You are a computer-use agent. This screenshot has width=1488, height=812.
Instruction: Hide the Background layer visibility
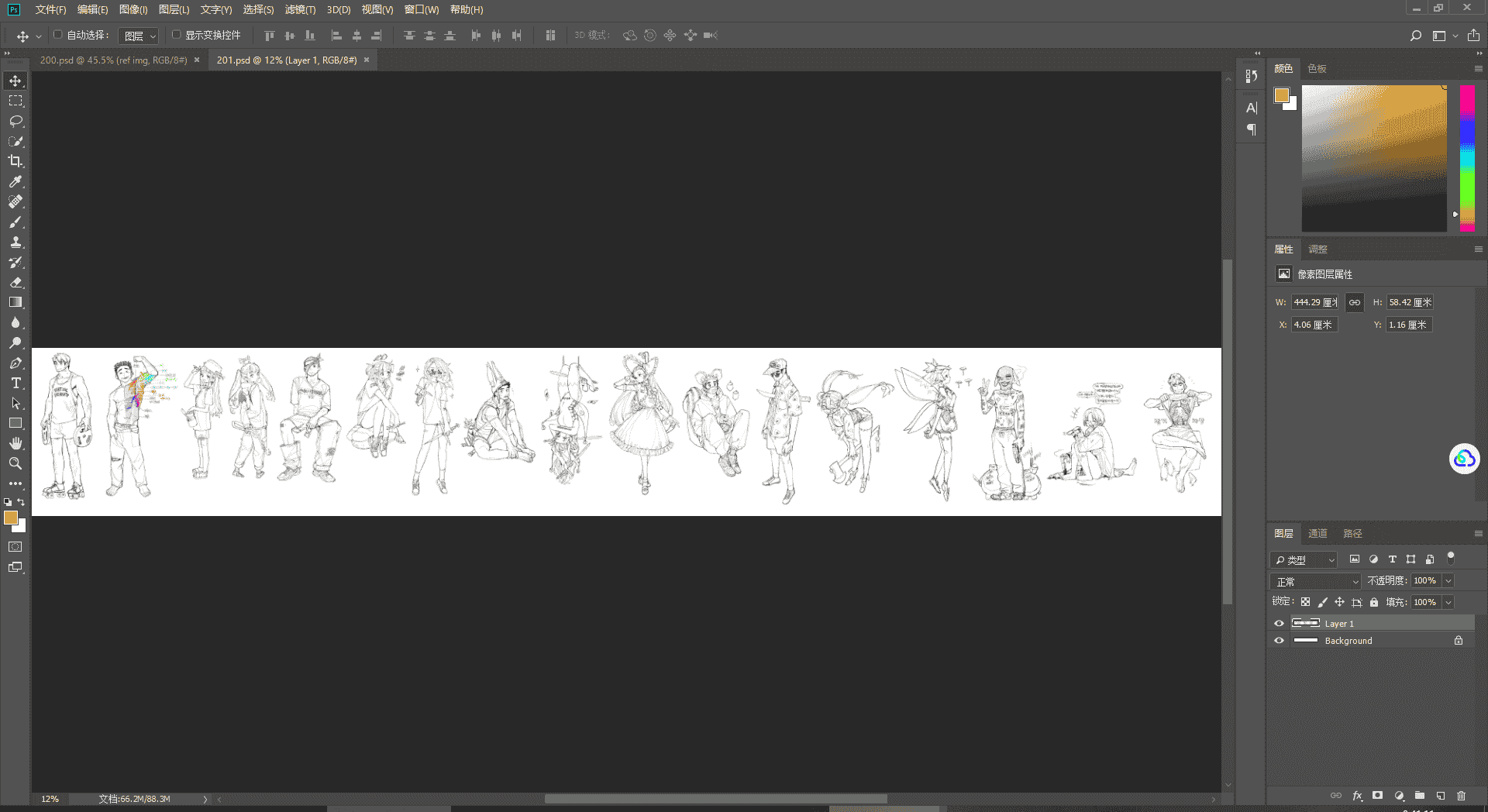(x=1279, y=641)
